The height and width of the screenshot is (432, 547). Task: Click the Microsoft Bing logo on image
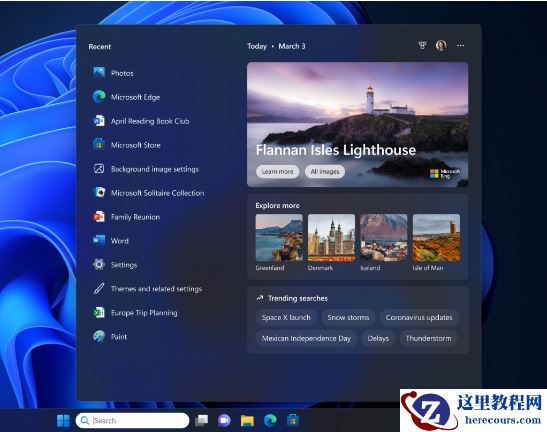pyautogui.click(x=445, y=173)
